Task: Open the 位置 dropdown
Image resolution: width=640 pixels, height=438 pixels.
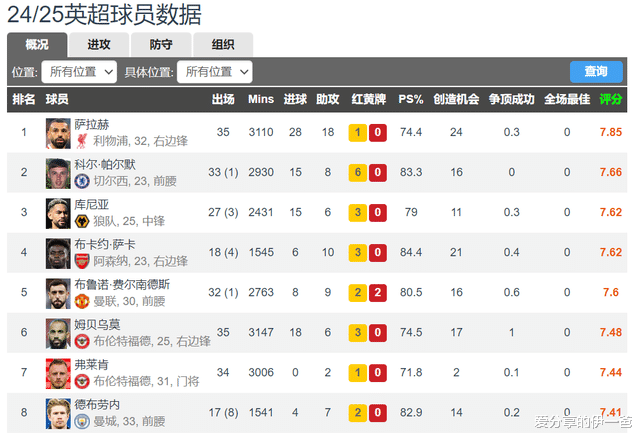Action: coord(79,72)
